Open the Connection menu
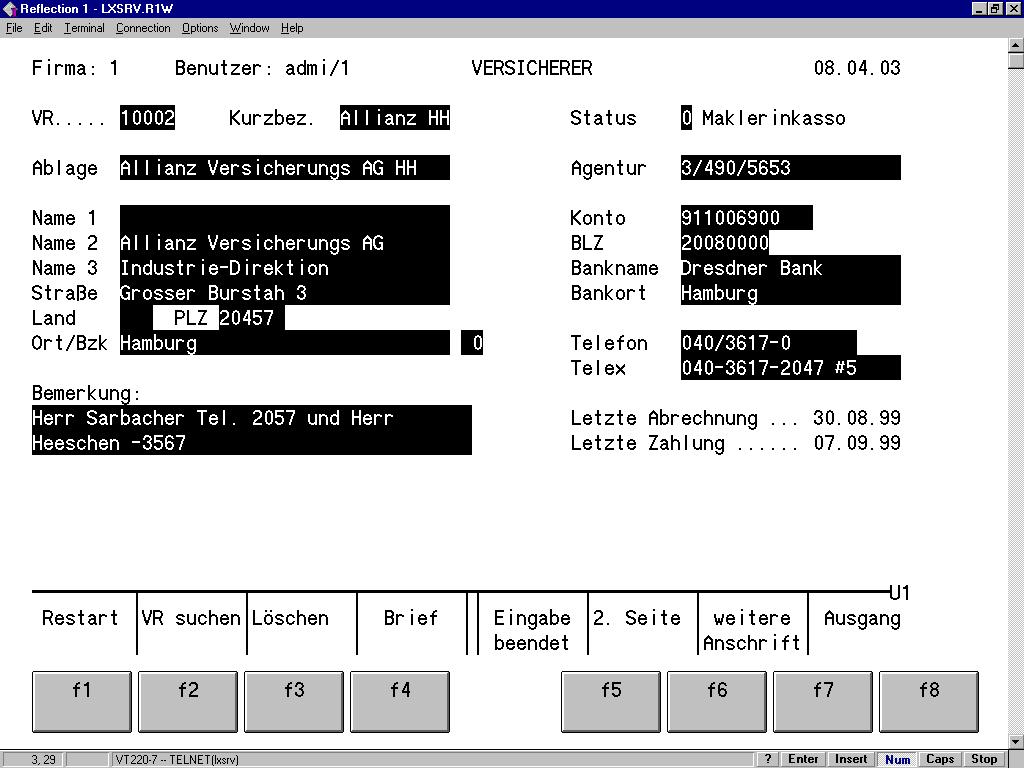The image size is (1024, 768). [143, 28]
